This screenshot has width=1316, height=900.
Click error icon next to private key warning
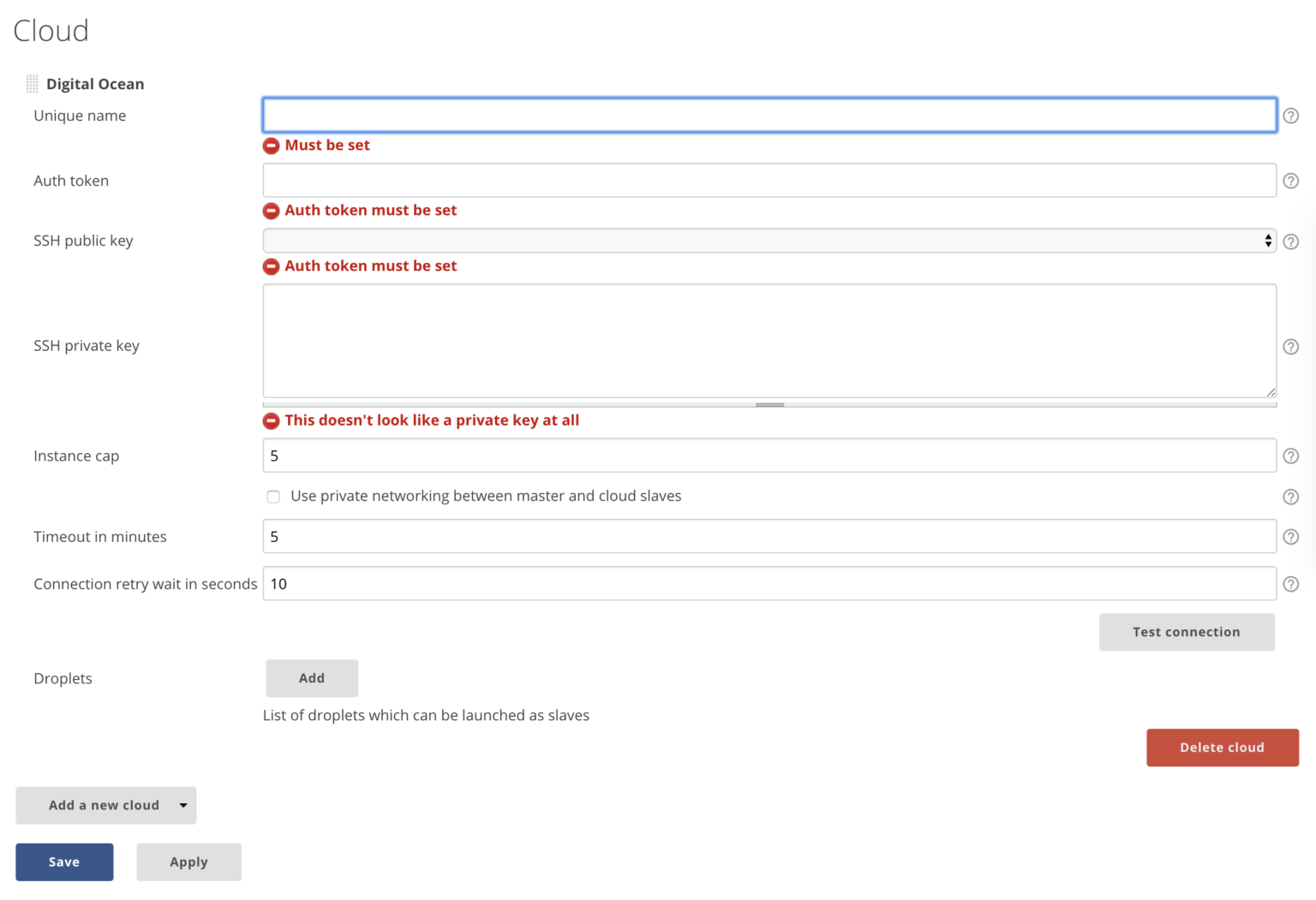271,420
